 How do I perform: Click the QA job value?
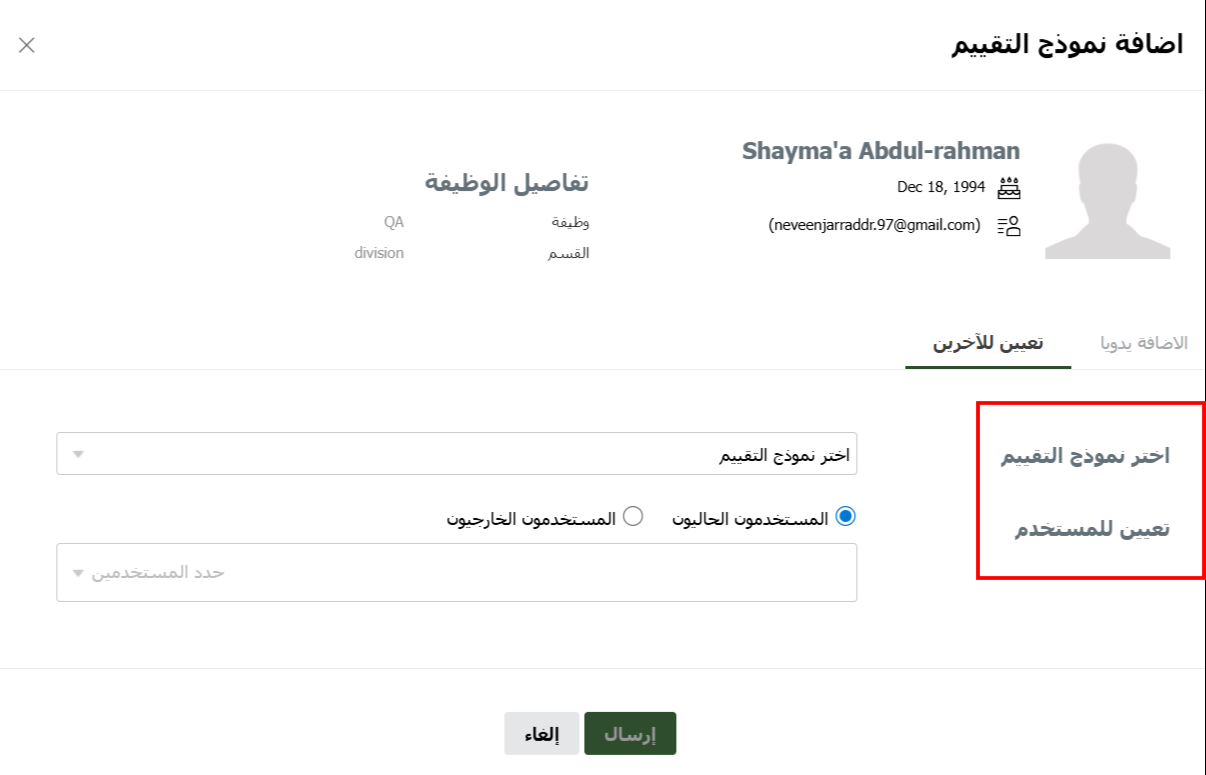pyautogui.click(x=393, y=222)
